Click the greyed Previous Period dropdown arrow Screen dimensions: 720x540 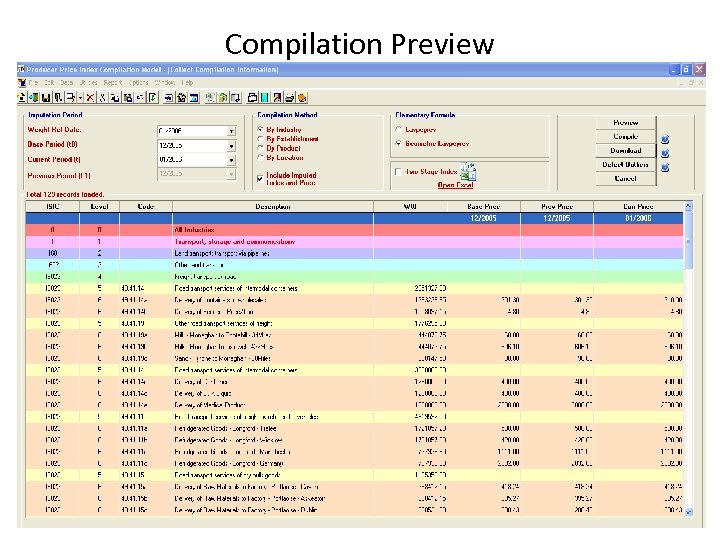(x=231, y=174)
